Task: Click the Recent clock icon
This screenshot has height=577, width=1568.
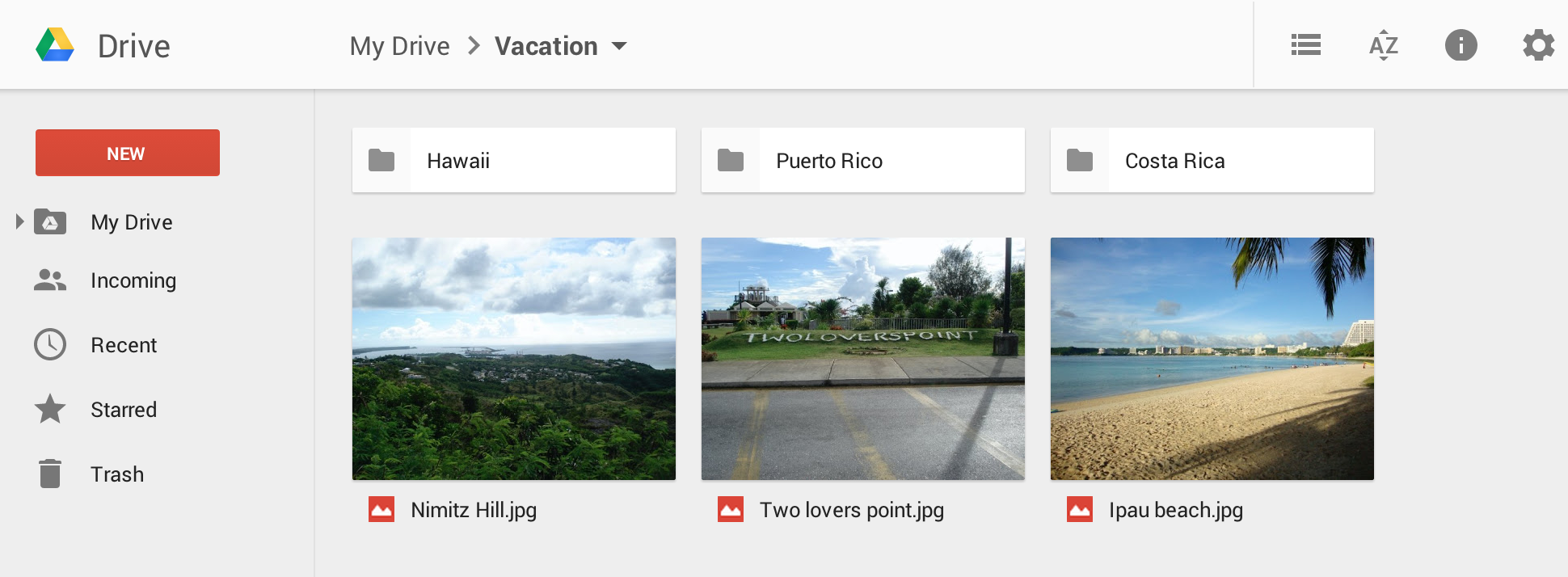Action: click(50, 345)
